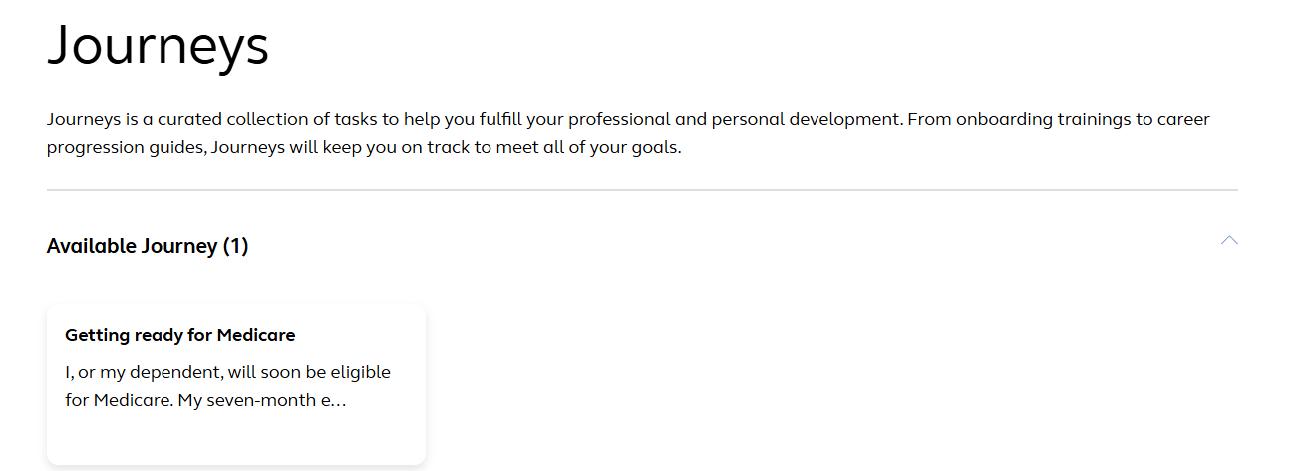Click the divider below the intro text

tap(642, 189)
